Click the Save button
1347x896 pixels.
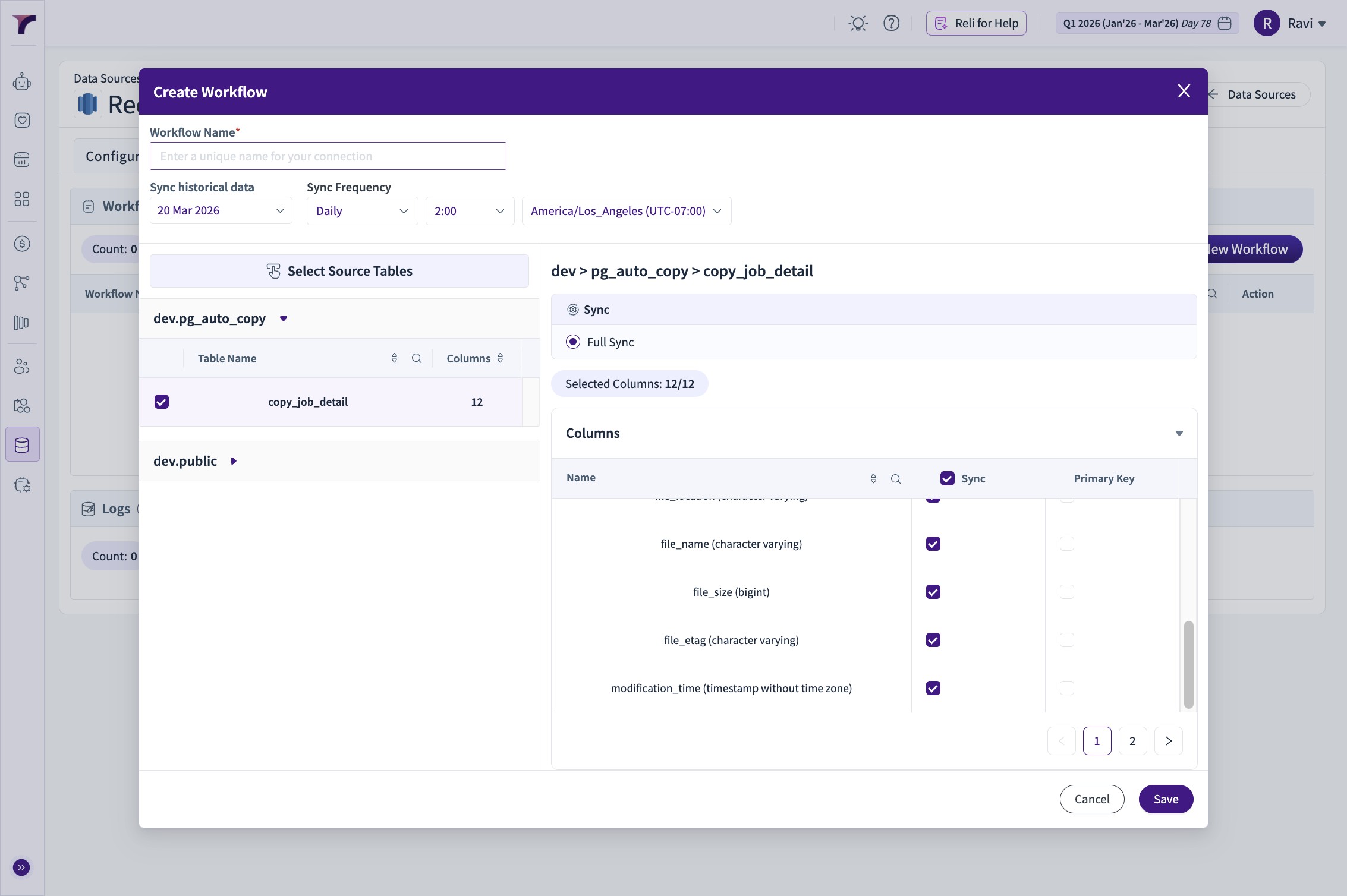click(x=1166, y=799)
